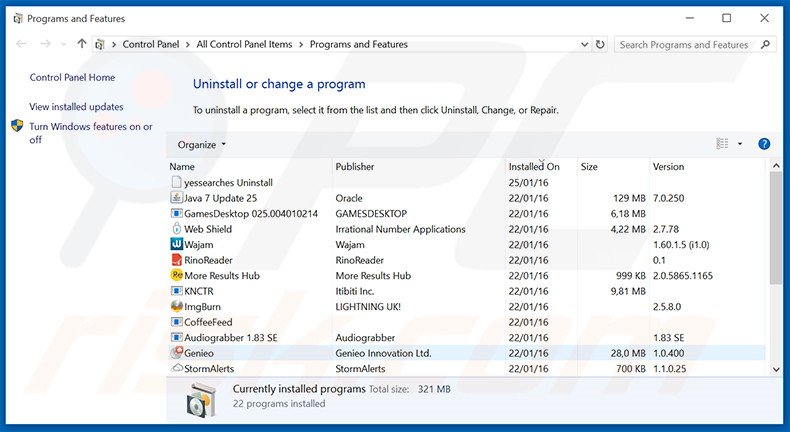
Task: Click the scrollbar up arrow
Action: pyautogui.click(x=776, y=165)
